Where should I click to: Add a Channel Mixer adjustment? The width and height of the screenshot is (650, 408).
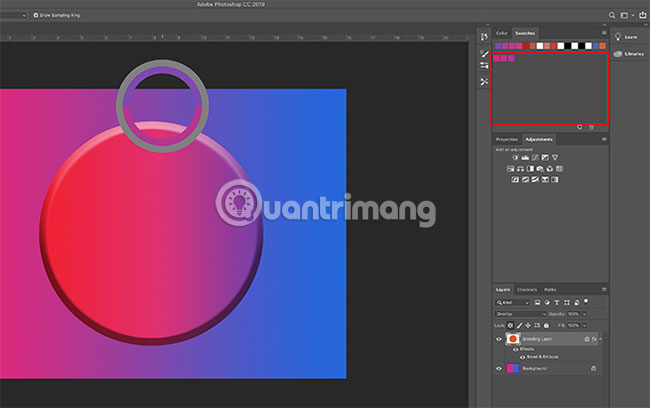click(550, 169)
